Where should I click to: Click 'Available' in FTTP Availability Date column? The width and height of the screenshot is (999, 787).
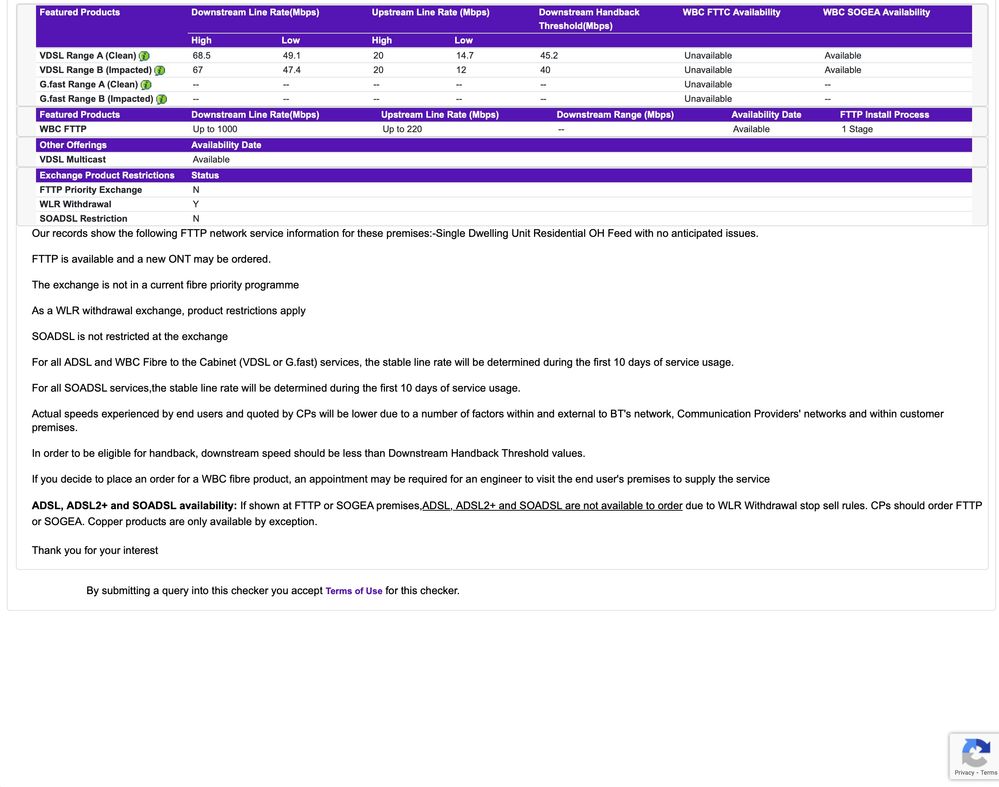(x=751, y=129)
